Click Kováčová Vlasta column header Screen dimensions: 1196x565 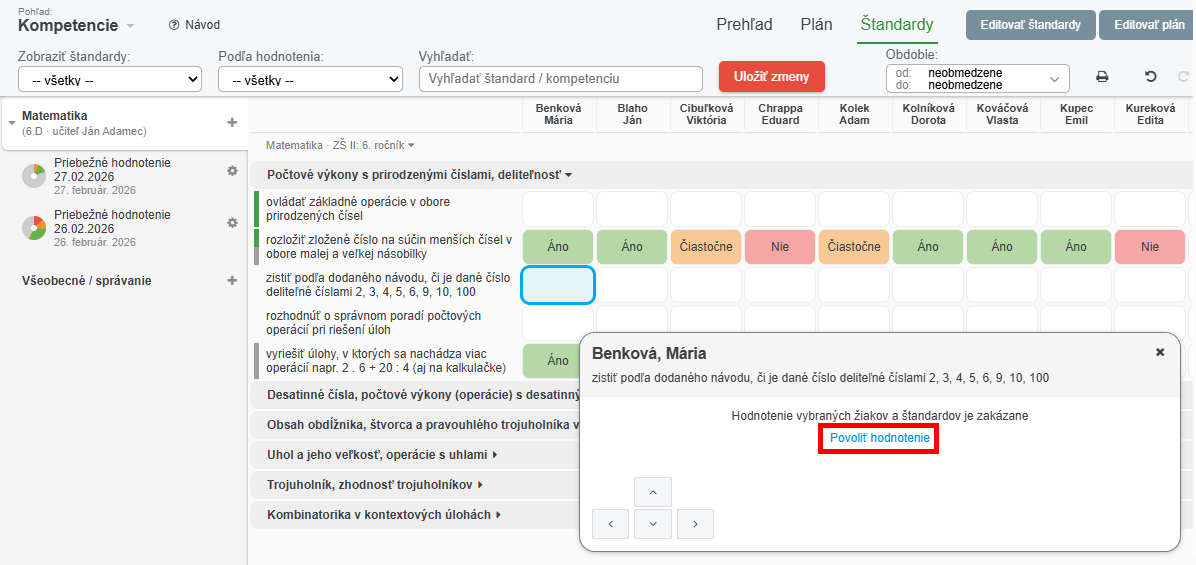pyautogui.click(x=1002, y=114)
